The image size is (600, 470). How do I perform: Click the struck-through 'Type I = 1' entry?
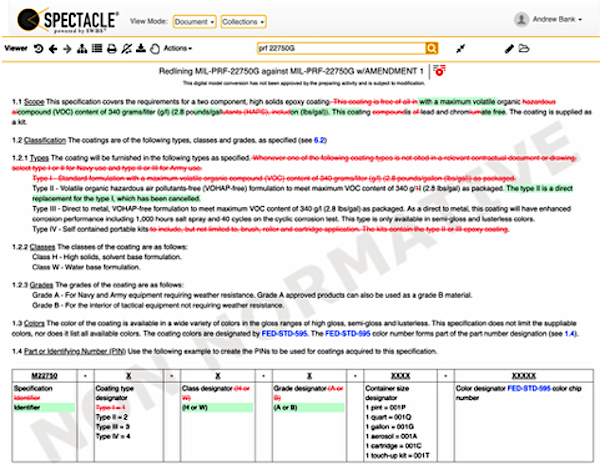click(x=111, y=407)
